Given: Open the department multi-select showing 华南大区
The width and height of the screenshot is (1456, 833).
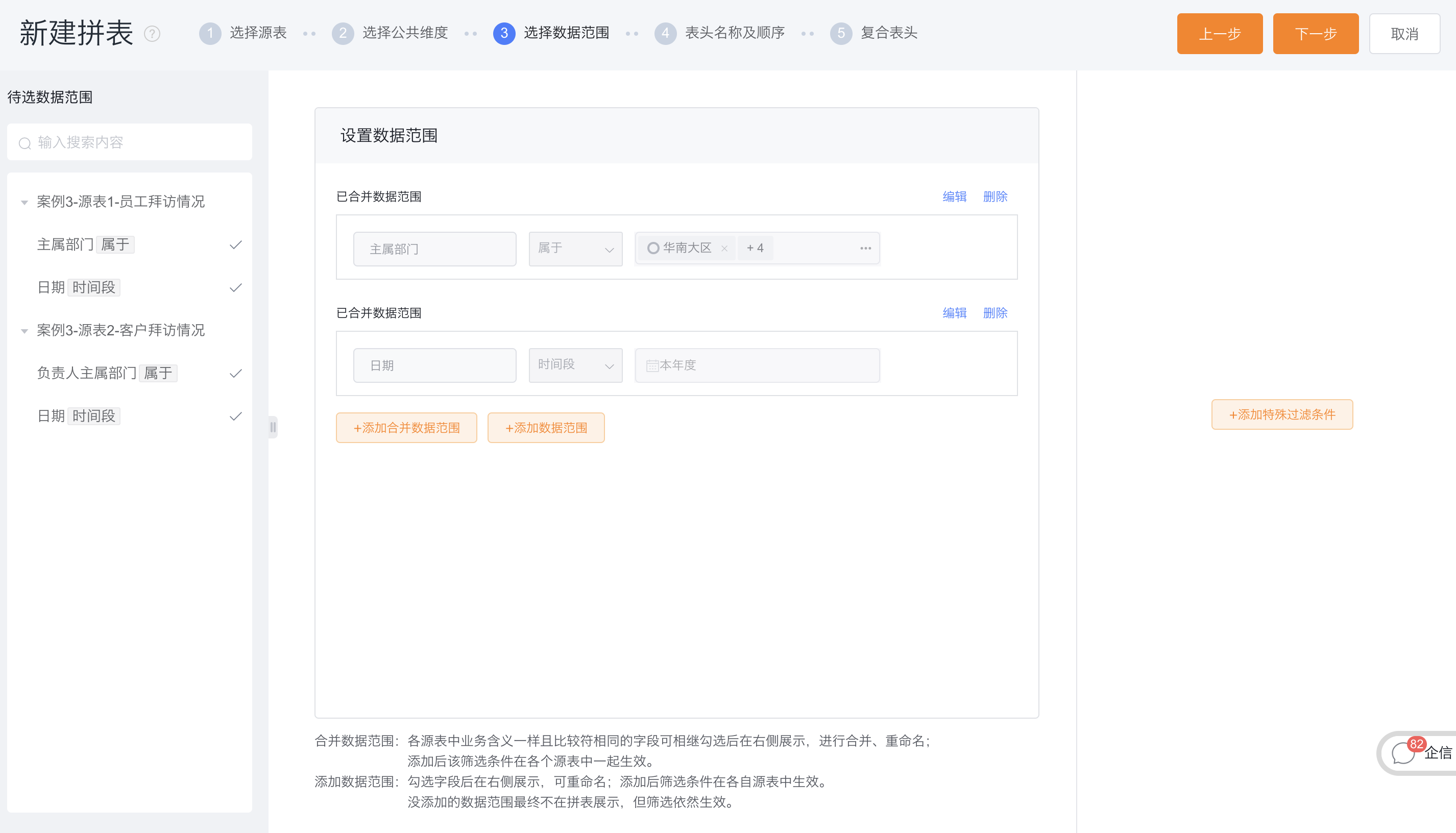Looking at the screenshot, I should [757, 248].
